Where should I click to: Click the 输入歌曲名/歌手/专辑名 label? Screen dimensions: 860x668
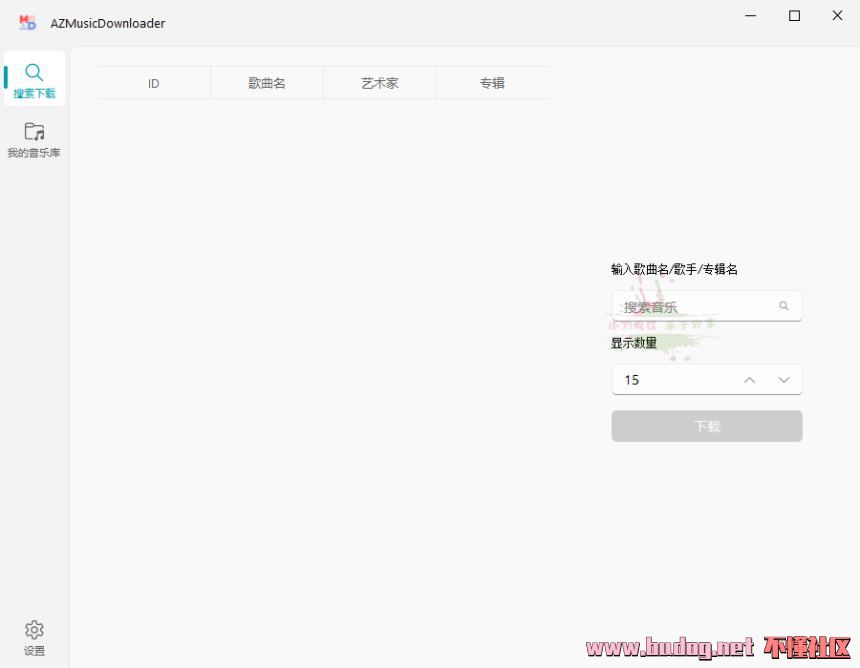coord(674,269)
